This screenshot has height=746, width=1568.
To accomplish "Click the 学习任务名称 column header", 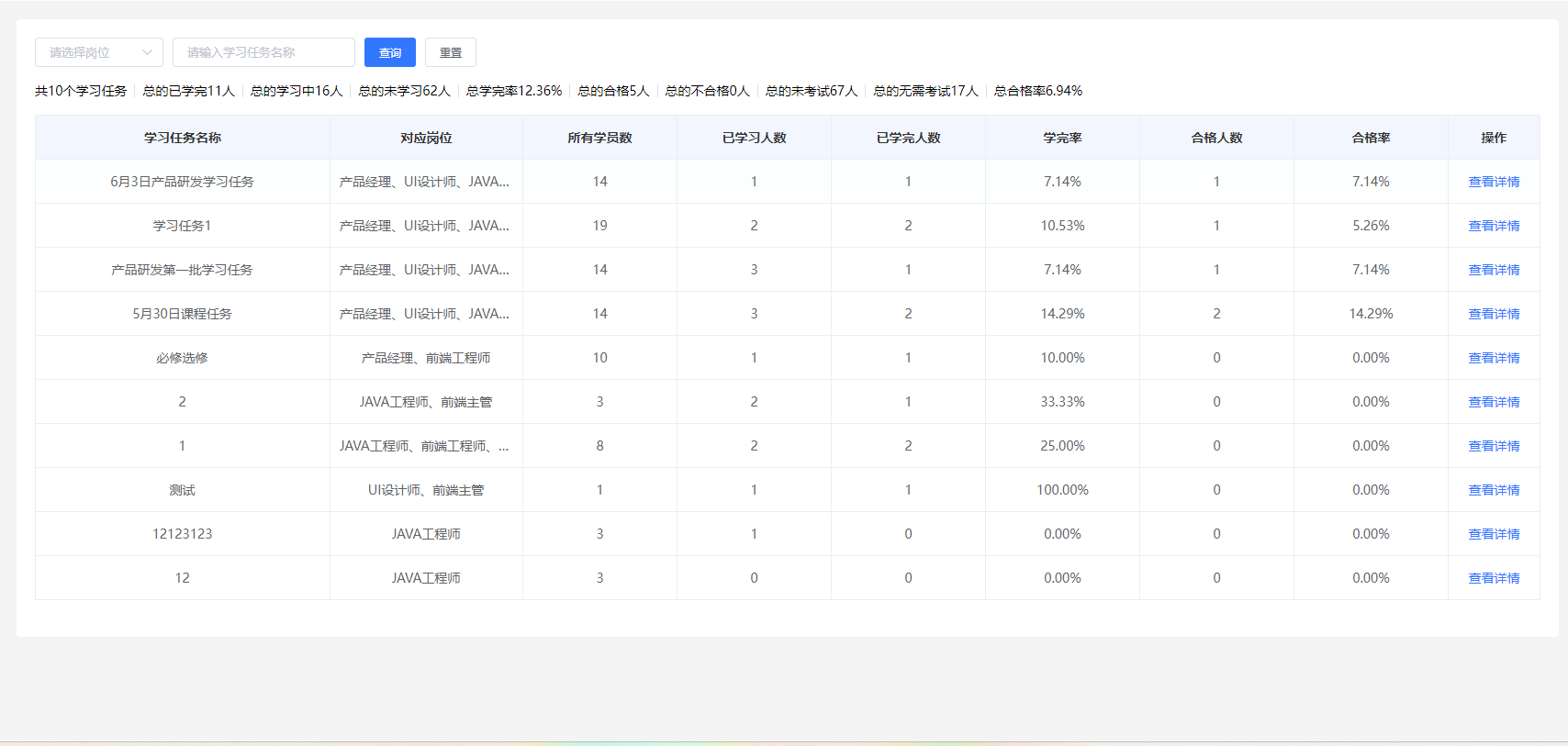I will tap(183, 138).
